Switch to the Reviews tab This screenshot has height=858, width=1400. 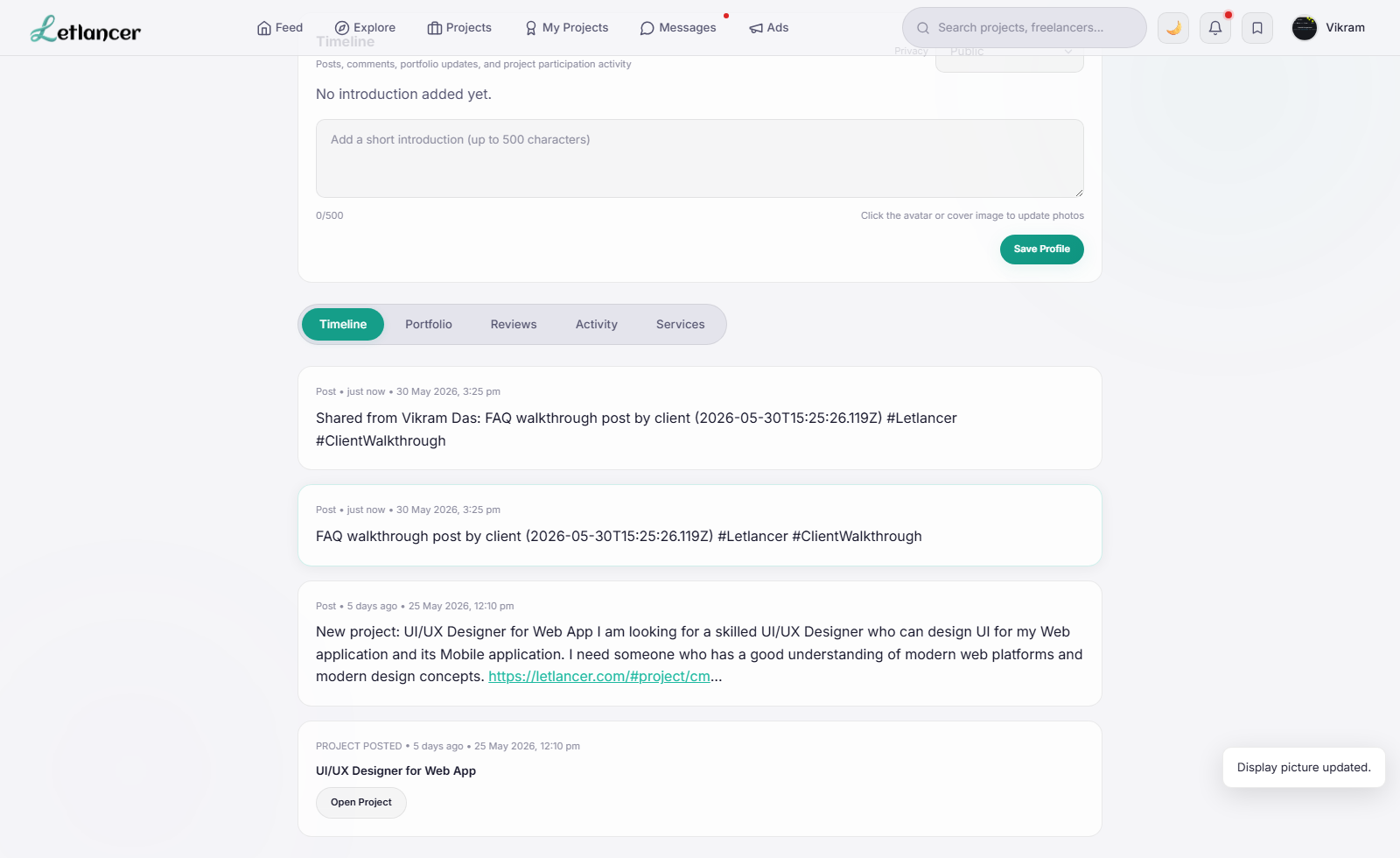(514, 324)
